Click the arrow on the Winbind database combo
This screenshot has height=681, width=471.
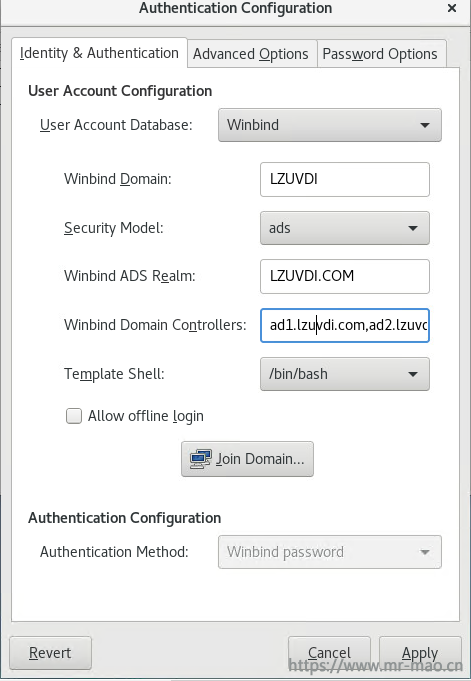click(425, 125)
